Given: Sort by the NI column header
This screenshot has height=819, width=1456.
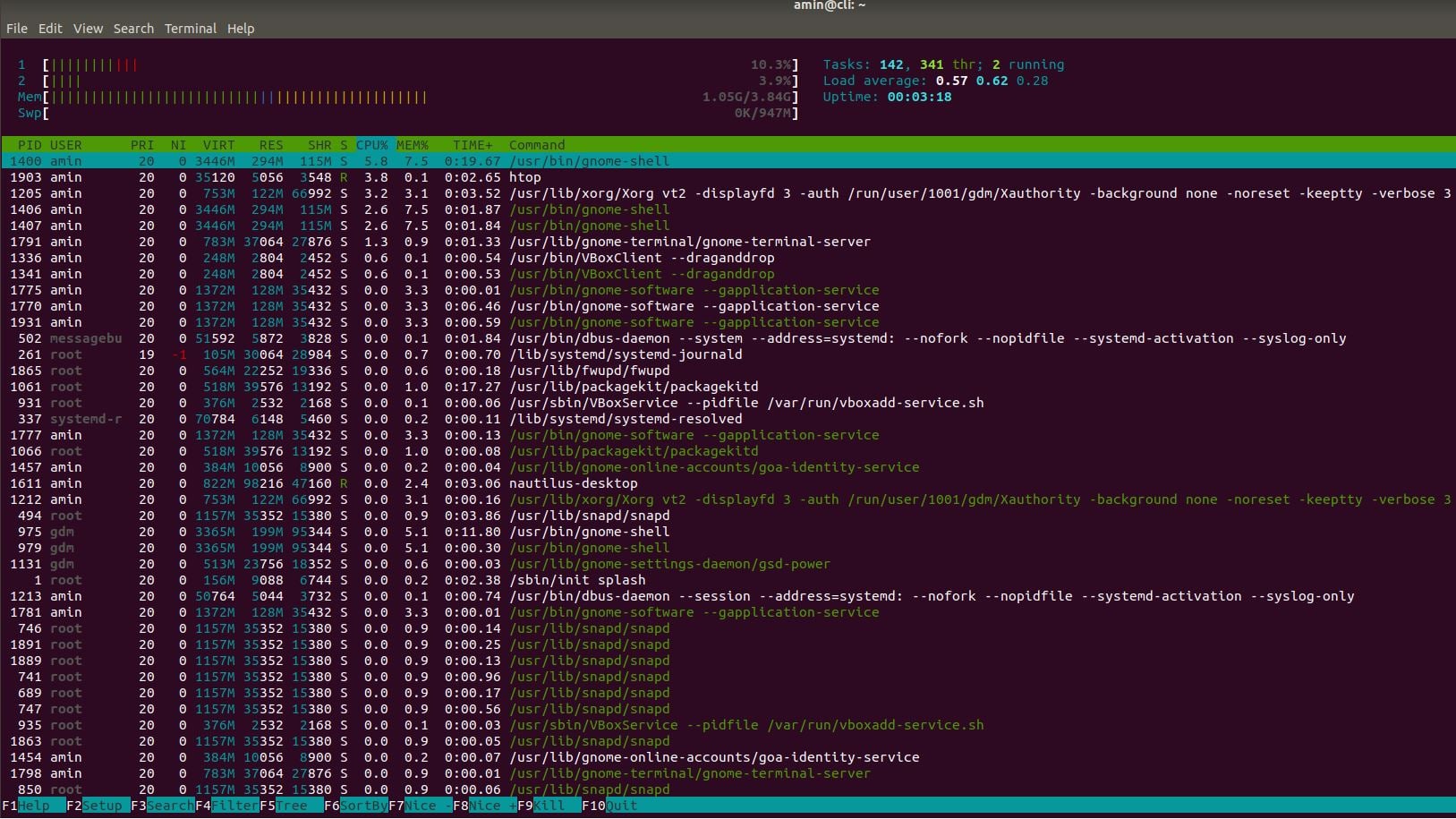Looking at the screenshot, I should [x=178, y=145].
